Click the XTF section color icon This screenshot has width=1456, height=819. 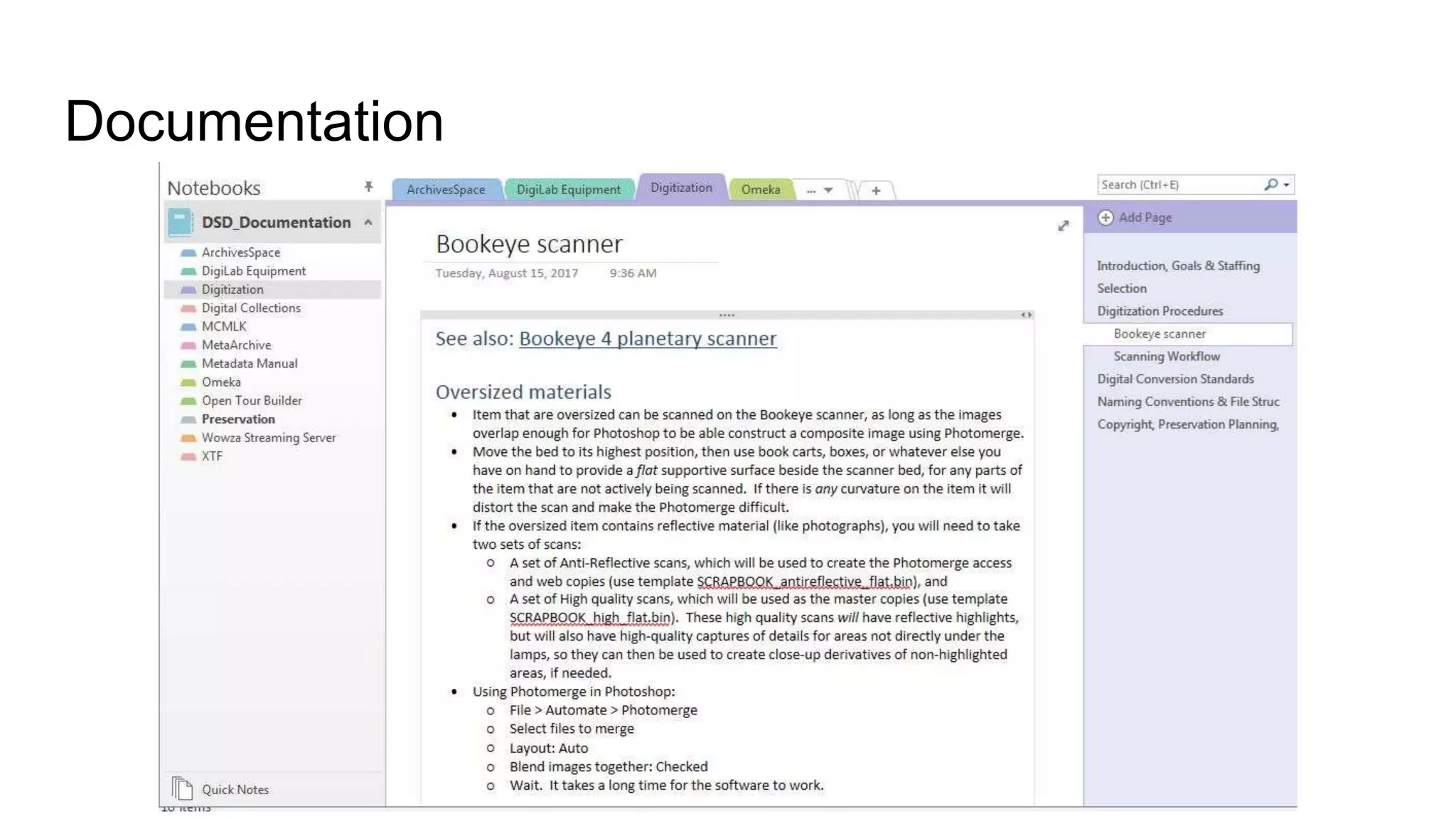pyautogui.click(x=188, y=456)
